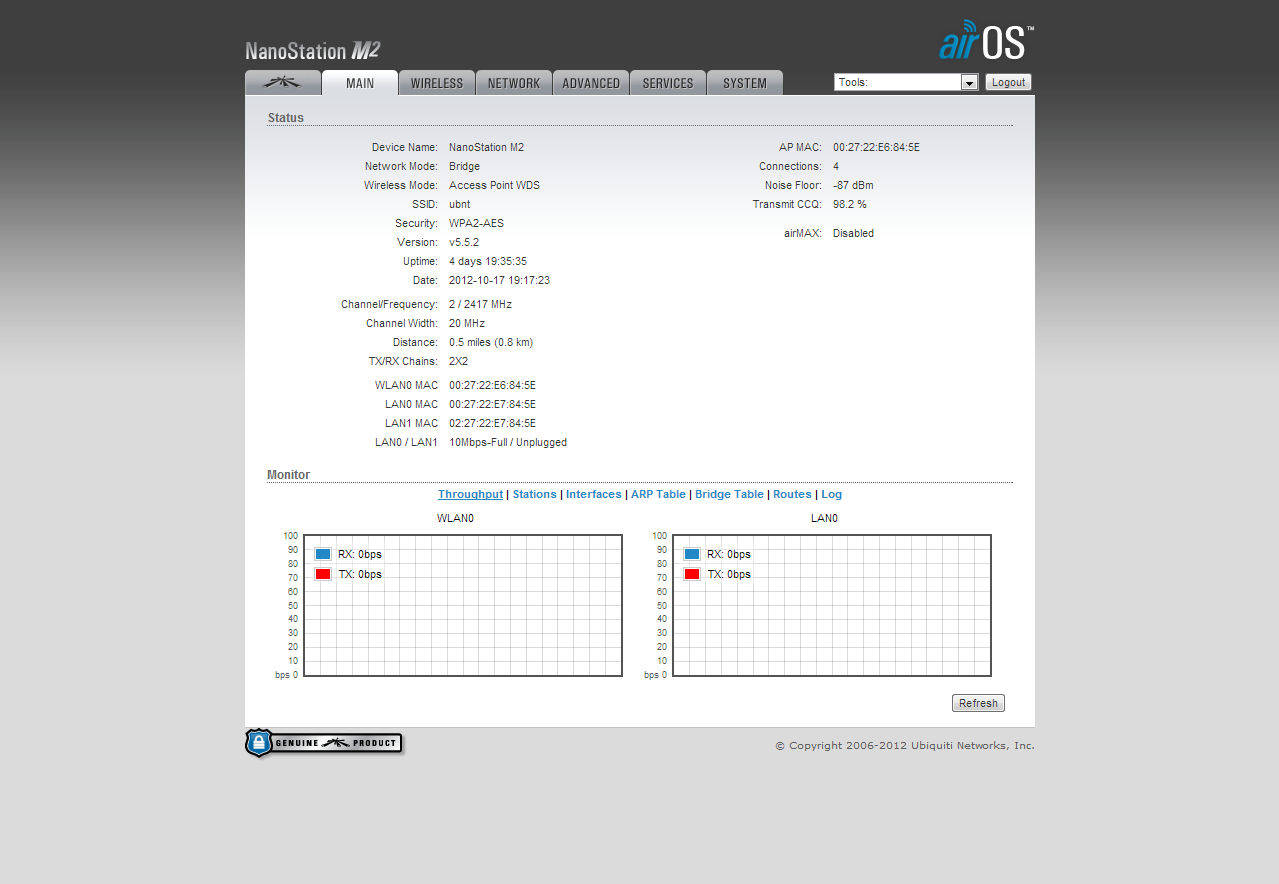Screen dimensions: 1279x884
Task: Open the SERVICES tab
Action: (x=668, y=83)
